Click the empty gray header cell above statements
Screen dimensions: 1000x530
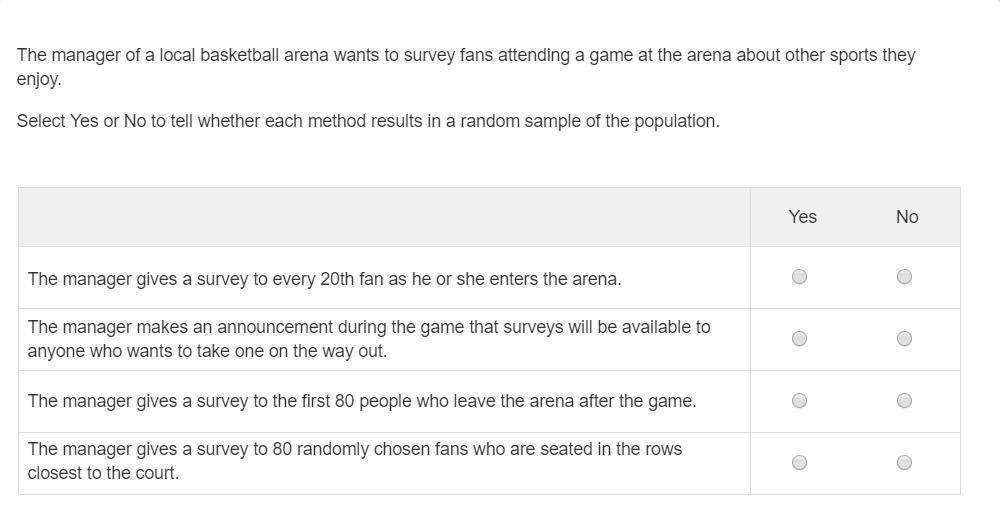coord(384,217)
